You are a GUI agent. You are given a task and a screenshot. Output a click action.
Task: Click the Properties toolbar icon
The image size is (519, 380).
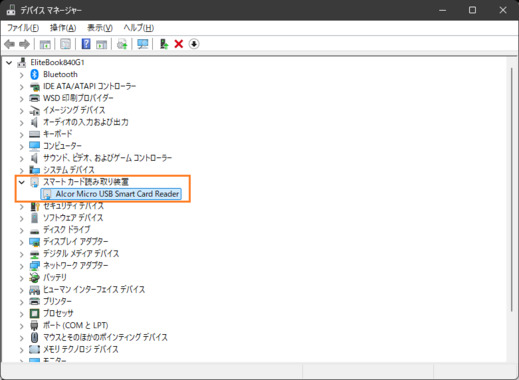(65, 44)
